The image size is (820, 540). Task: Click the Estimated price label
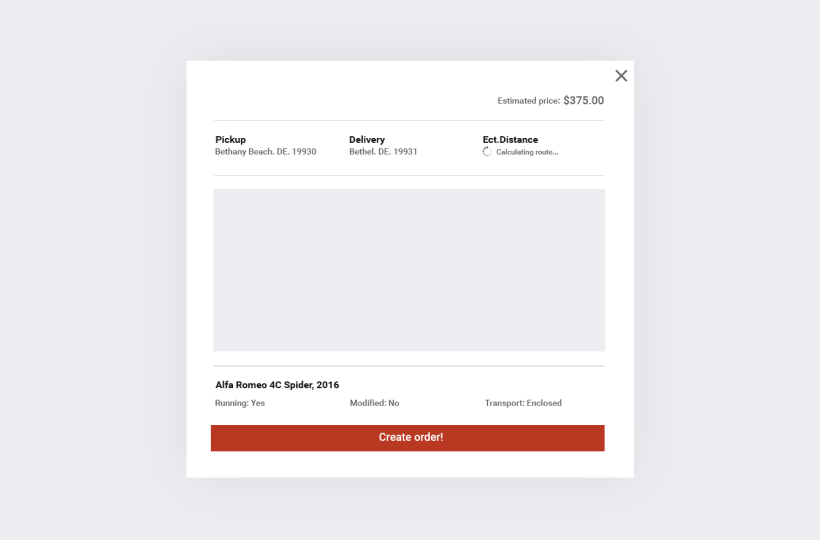[x=528, y=101]
